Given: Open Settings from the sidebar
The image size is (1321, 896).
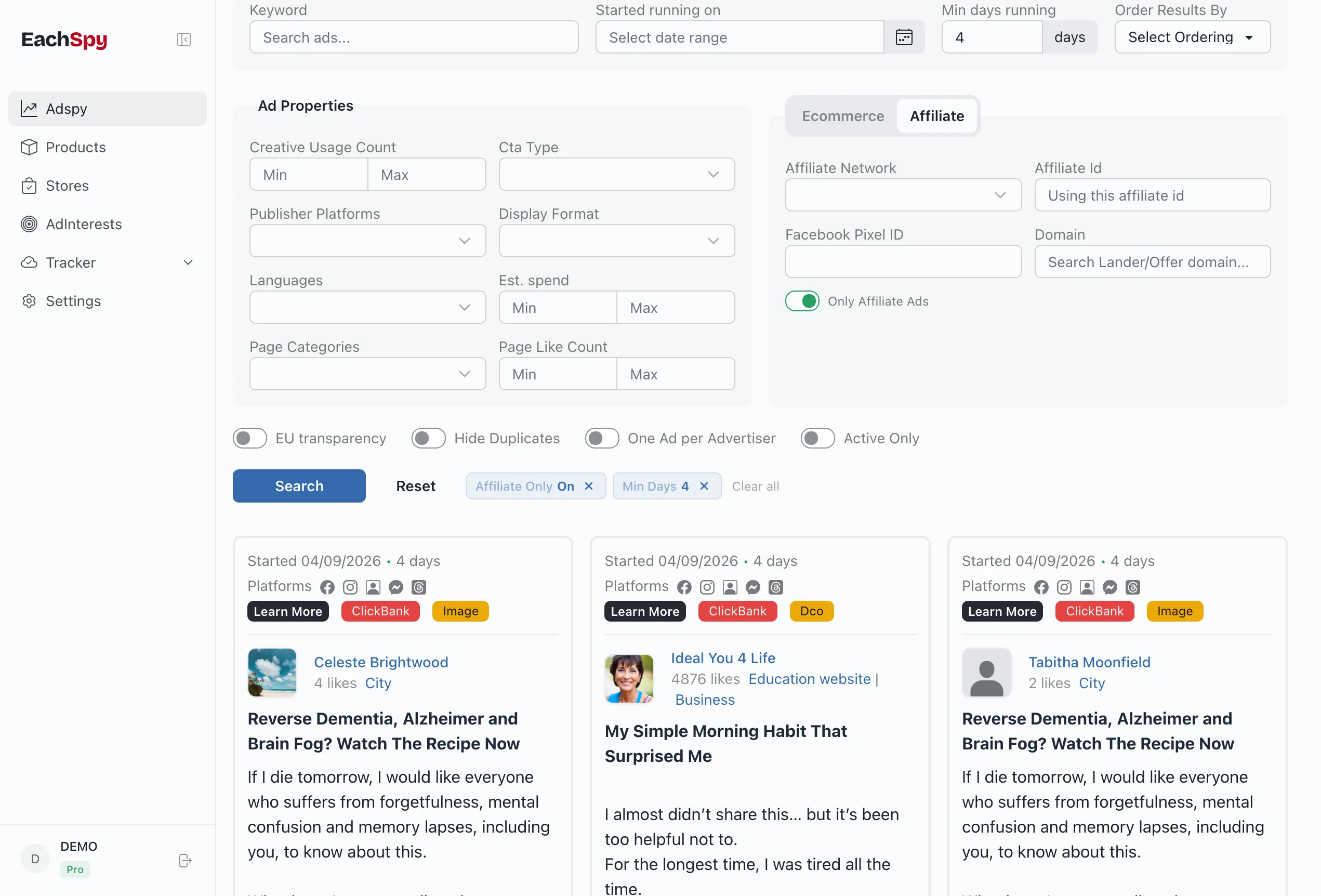Looking at the screenshot, I should pyautogui.click(x=73, y=301).
